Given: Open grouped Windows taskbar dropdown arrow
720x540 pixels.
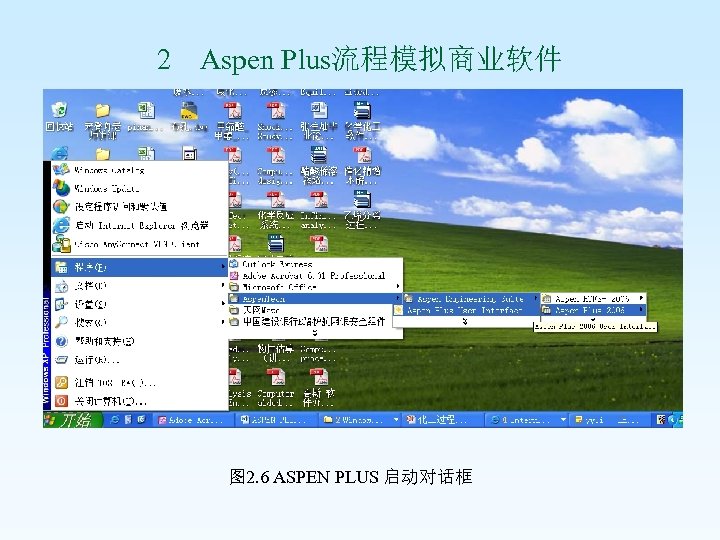Looking at the screenshot, I should pos(396,420).
